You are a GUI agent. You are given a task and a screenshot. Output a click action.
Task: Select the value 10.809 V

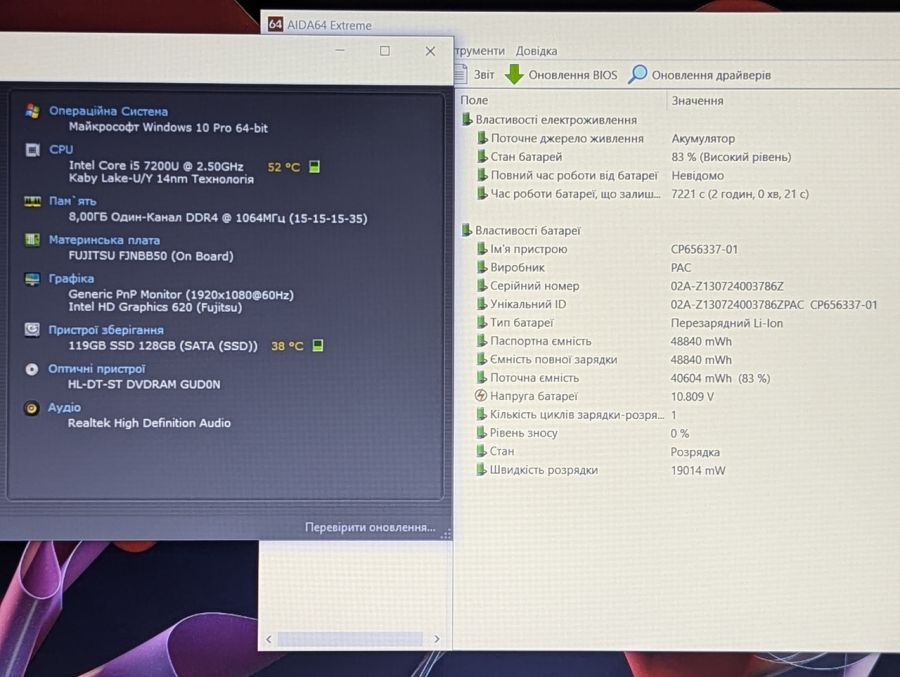[692, 396]
